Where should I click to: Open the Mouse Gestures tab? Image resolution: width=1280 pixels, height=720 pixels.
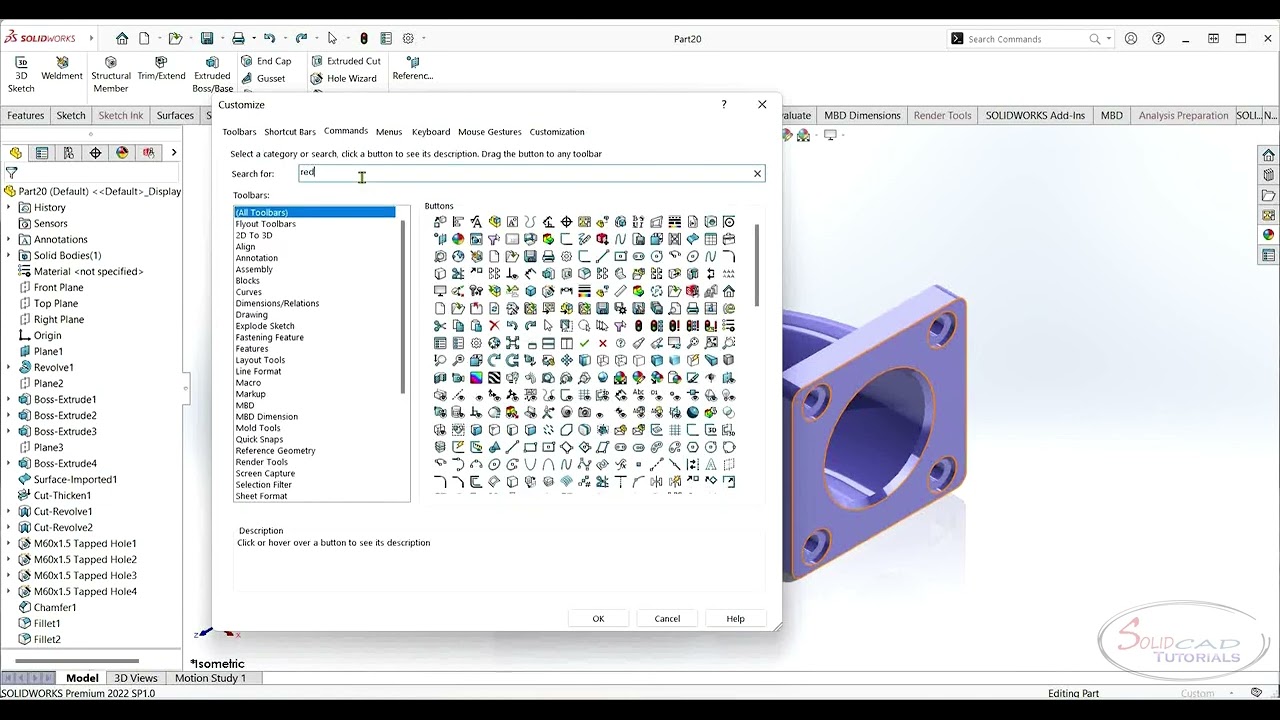tap(490, 132)
